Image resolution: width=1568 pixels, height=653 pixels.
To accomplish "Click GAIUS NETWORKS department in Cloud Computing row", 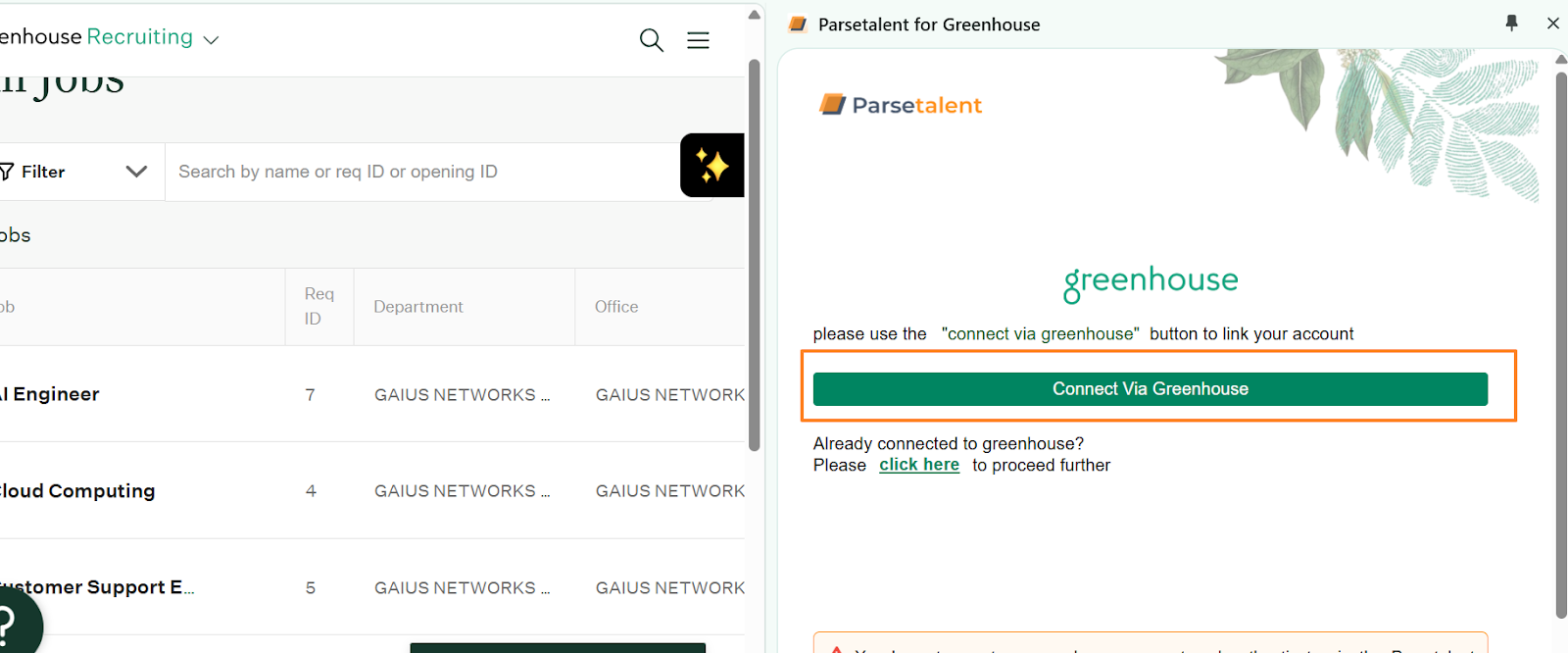I will point(463,491).
